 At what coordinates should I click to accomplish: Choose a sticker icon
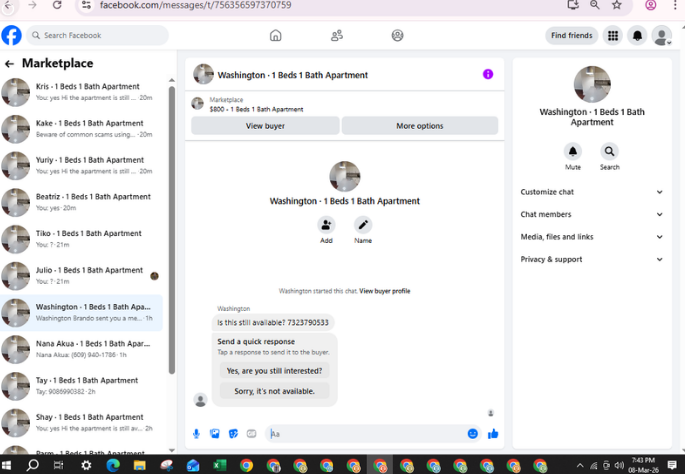[233, 433]
